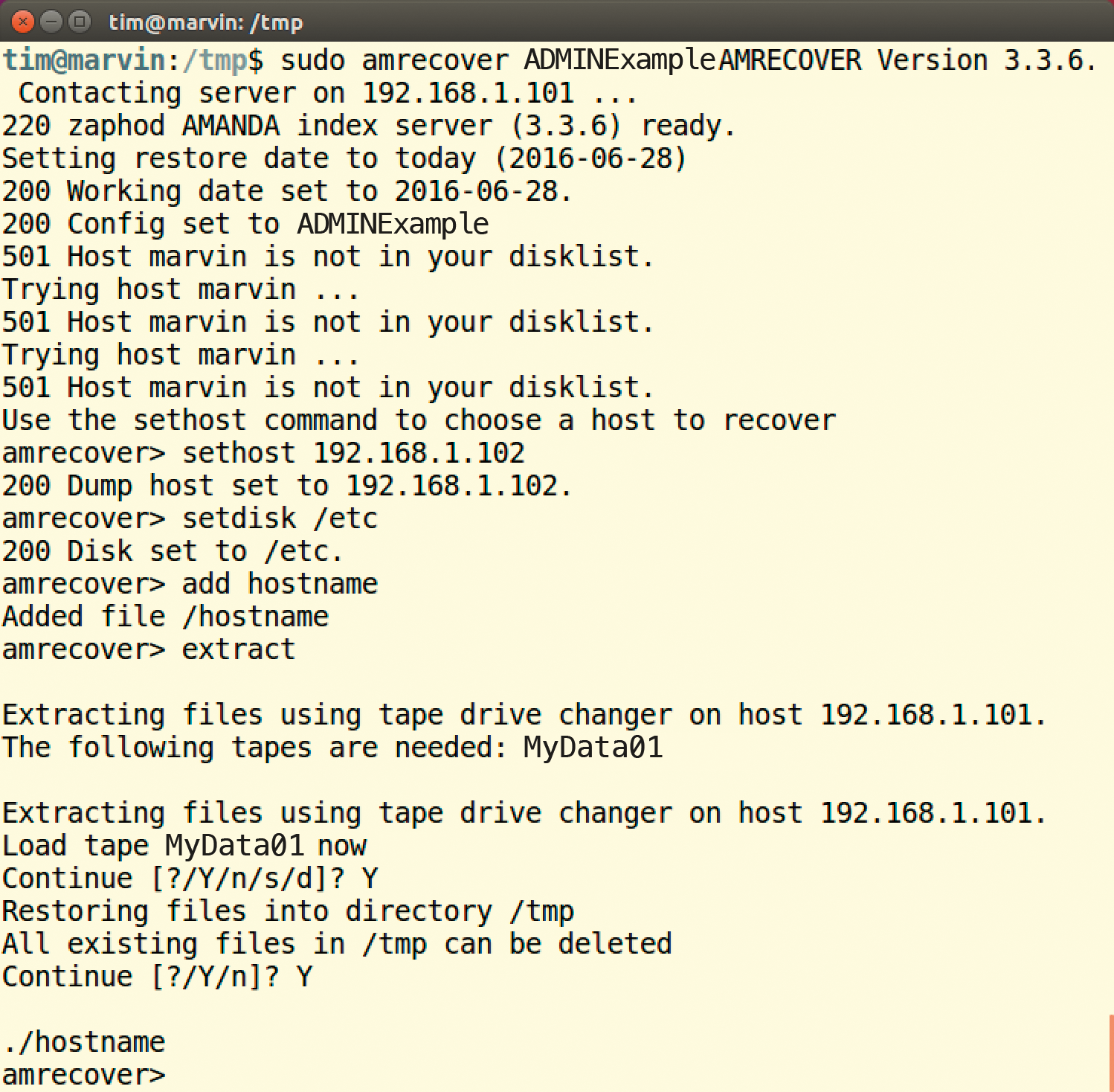Click the Restoring files into directory /tmp line
Viewport: 1114px width, 1092px height.
[287, 910]
